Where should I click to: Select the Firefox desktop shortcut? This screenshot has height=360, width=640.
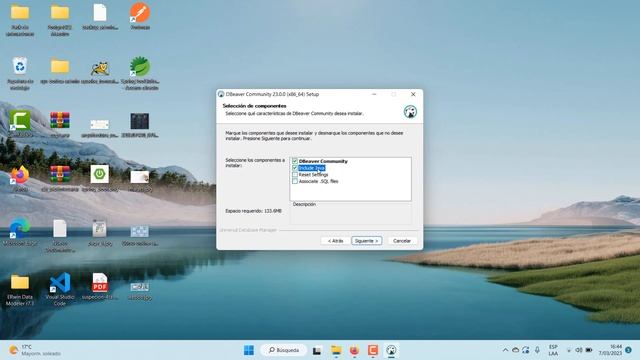pos(20,178)
